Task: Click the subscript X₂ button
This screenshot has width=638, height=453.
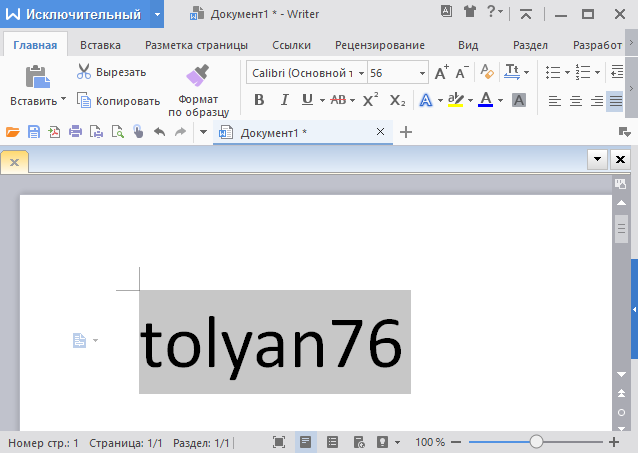Action: tap(397, 100)
